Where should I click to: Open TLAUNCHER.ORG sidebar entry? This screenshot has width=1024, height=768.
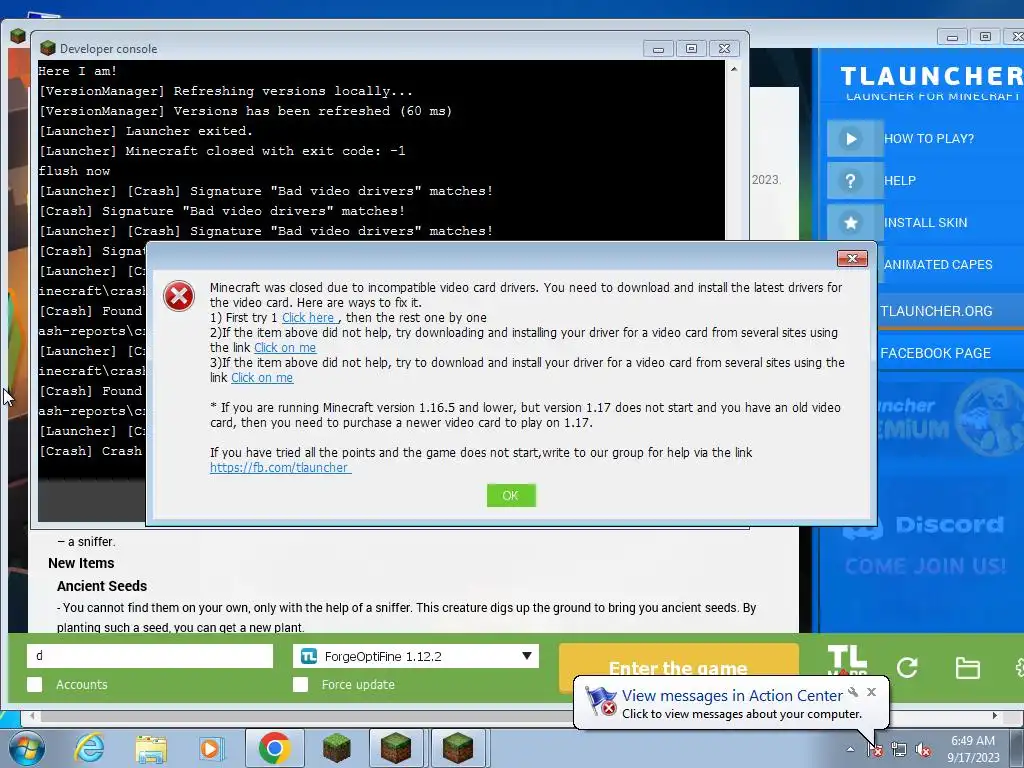point(936,311)
